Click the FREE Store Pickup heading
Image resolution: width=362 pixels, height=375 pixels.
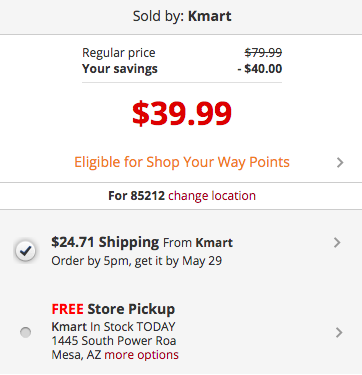click(x=113, y=309)
